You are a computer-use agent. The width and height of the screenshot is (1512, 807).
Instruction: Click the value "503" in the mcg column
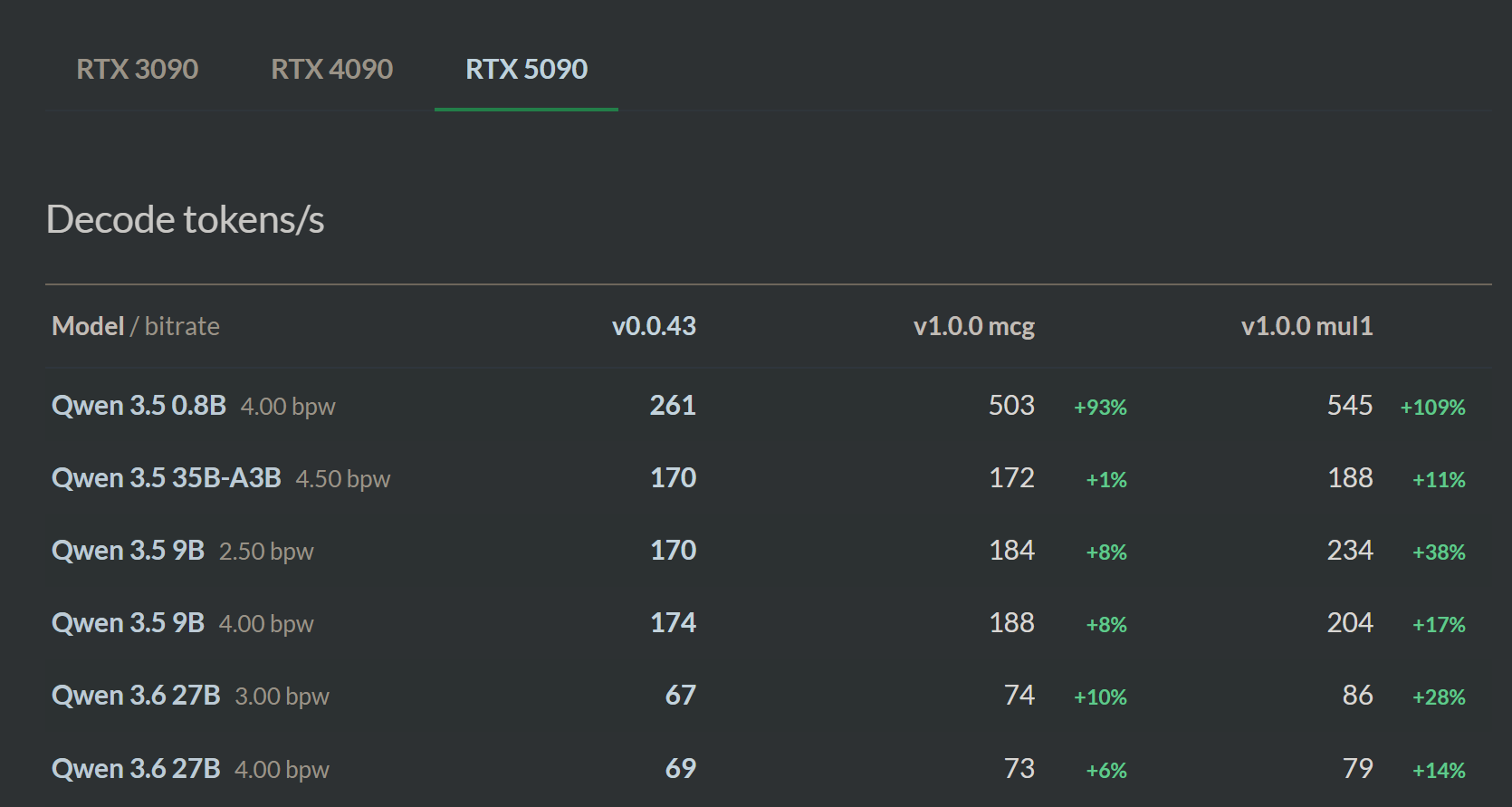coord(1011,406)
